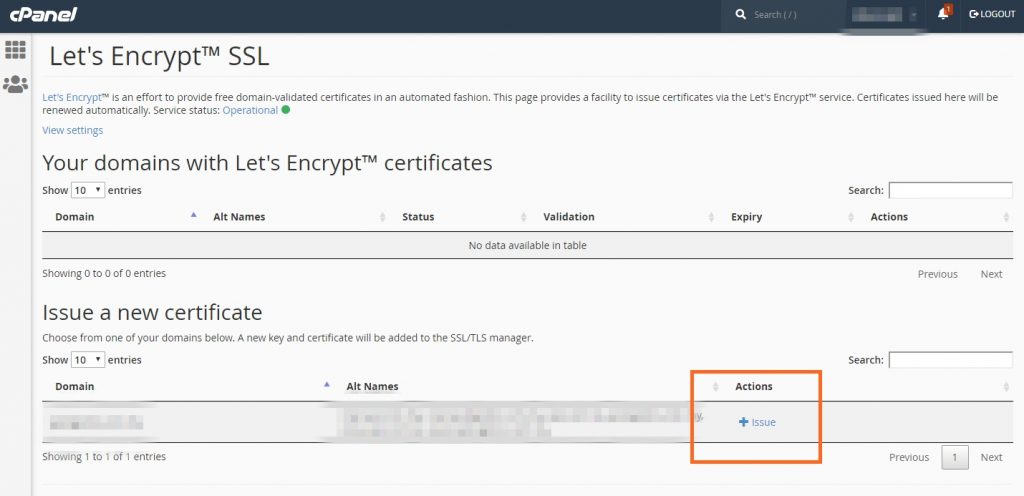Click 'Showing 0 to 0 of 0 entries'

[104, 273]
